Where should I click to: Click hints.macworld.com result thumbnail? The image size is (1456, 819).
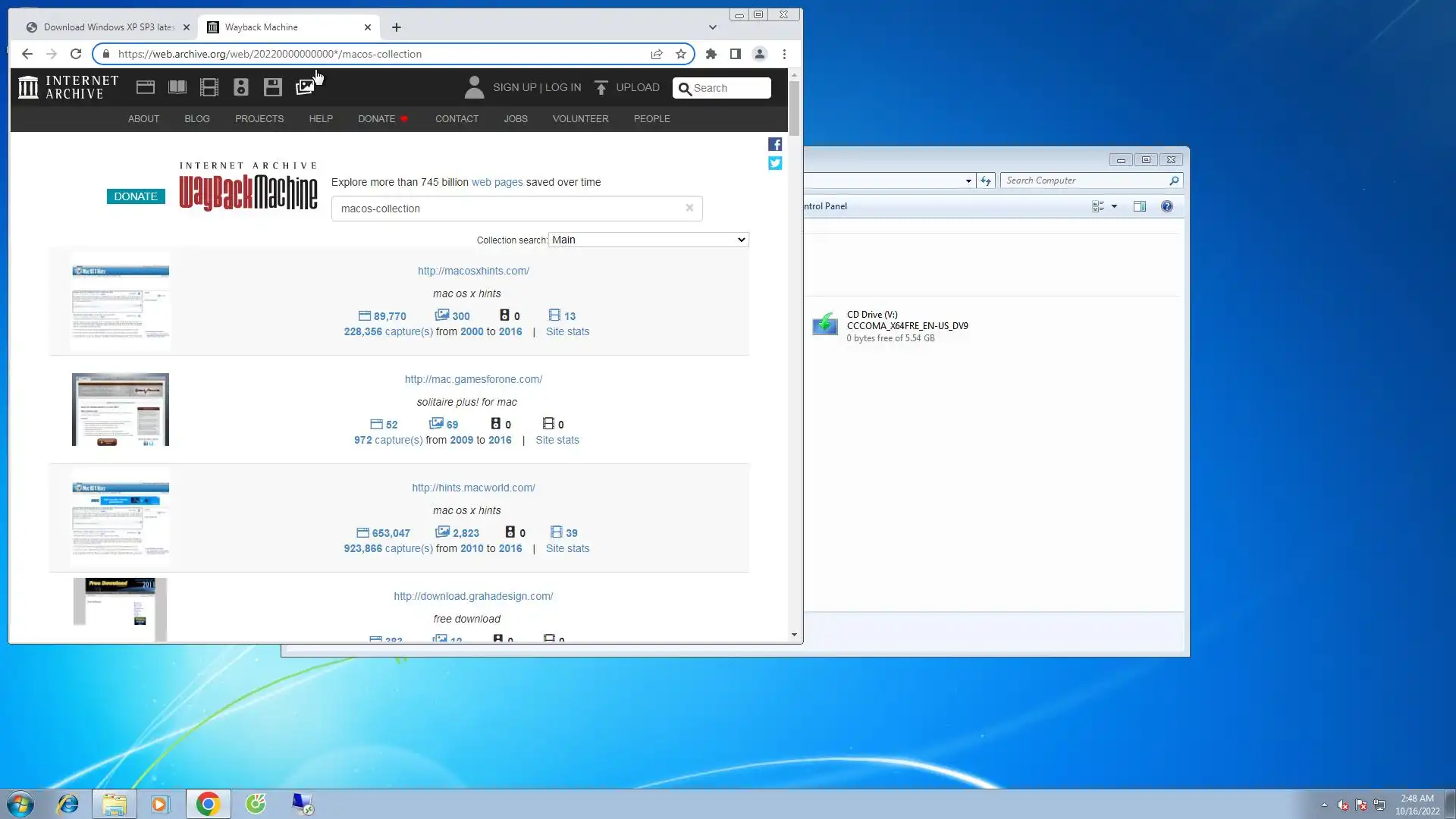click(x=121, y=518)
